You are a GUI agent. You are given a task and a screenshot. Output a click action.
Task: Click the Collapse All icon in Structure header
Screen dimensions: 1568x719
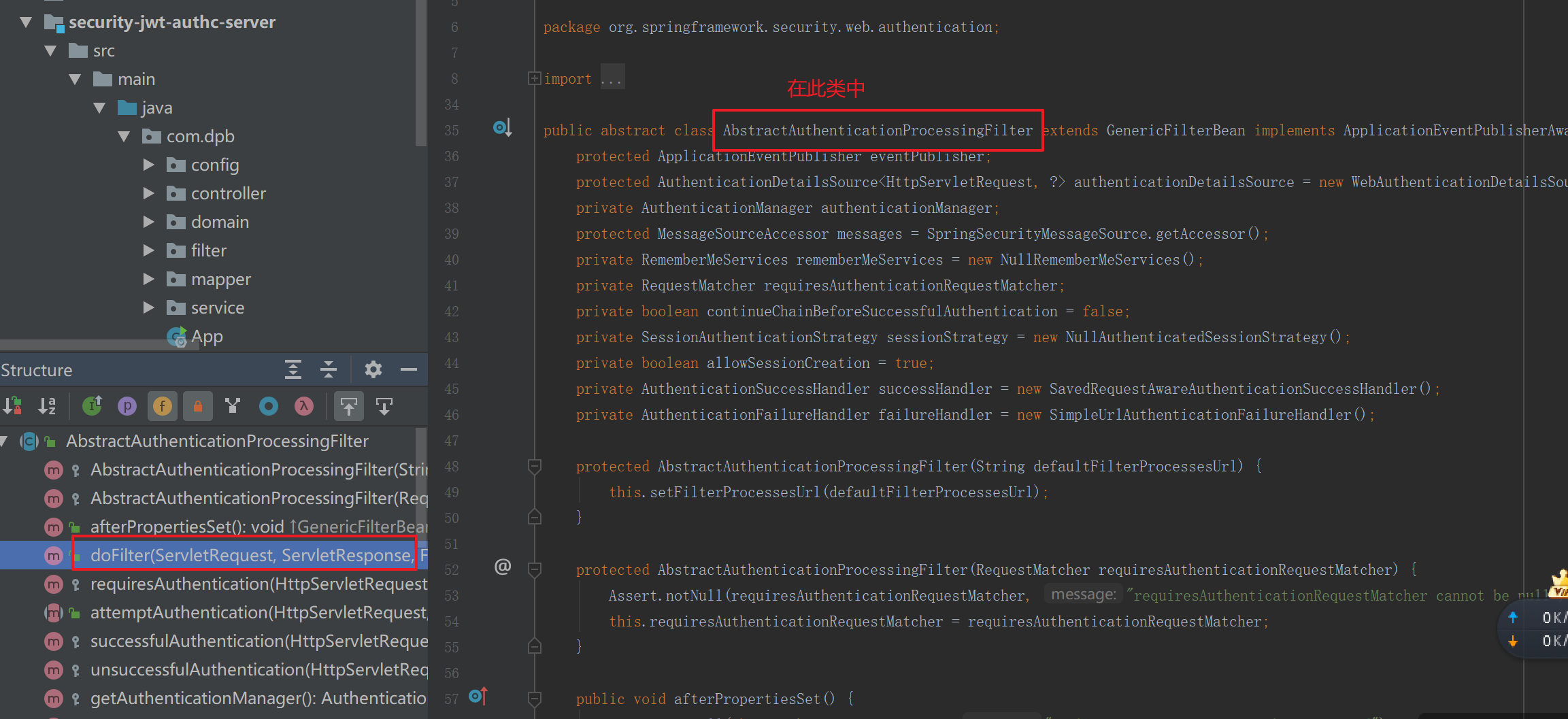[329, 369]
